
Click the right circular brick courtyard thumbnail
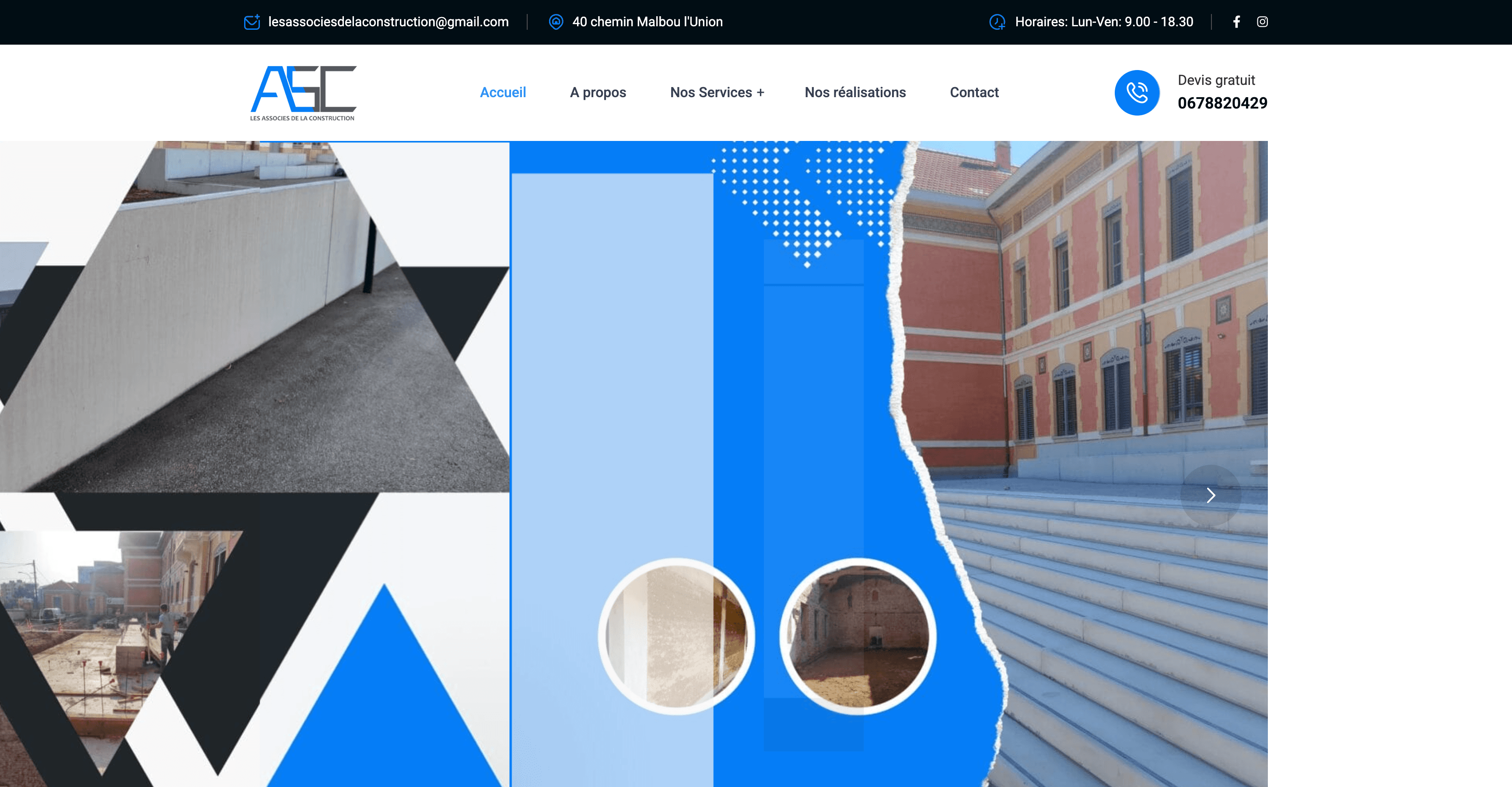coord(857,637)
